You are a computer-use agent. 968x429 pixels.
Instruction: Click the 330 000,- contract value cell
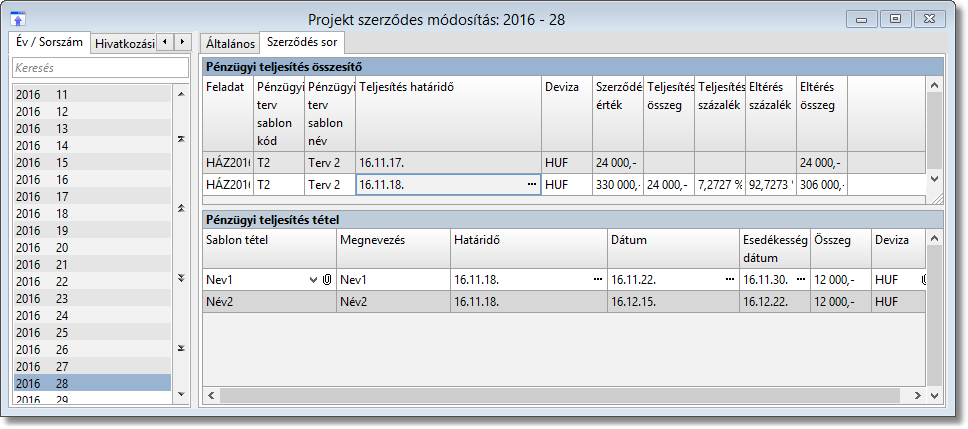tap(617, 185)
